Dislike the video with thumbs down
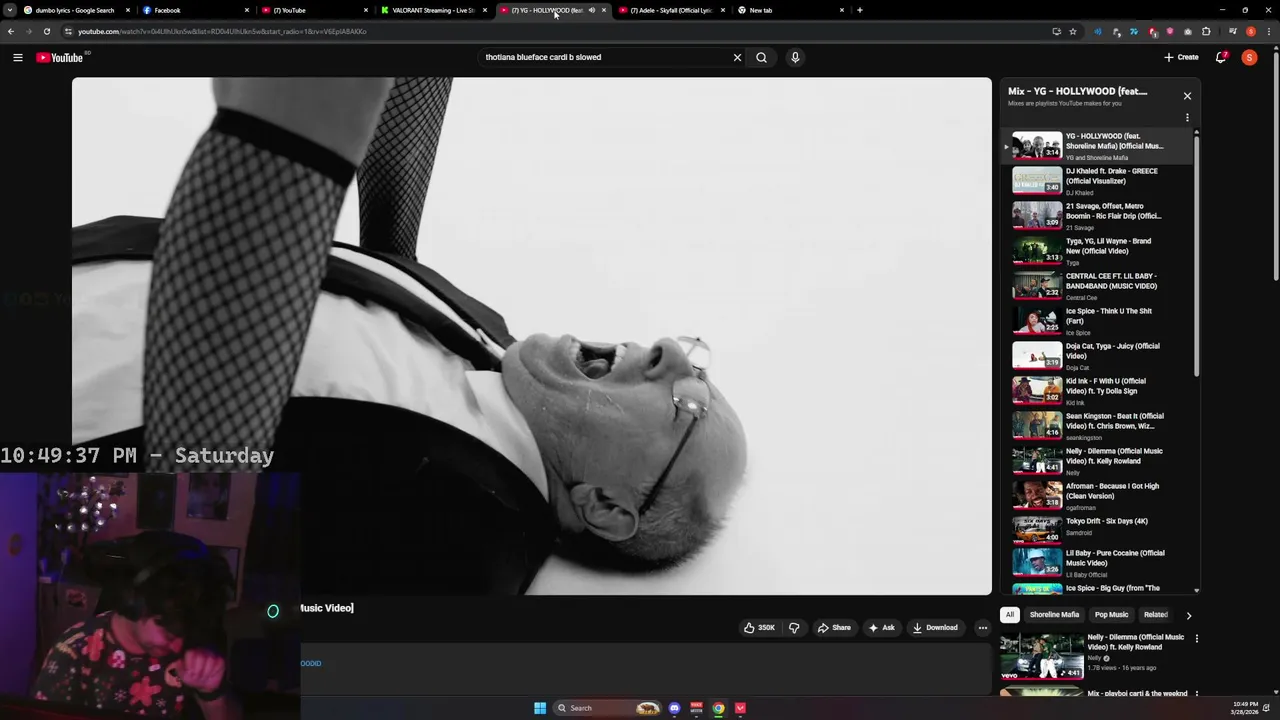Viewport: 1280px width, 720px height. click(x=794, y=628)
